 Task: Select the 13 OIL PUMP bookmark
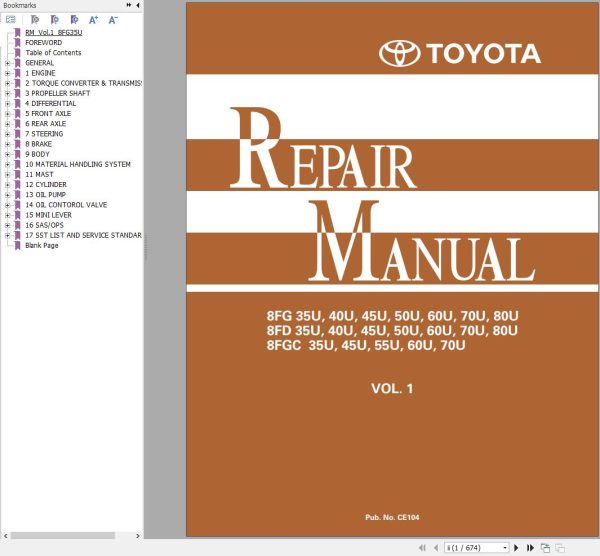(x=46, y=194)
